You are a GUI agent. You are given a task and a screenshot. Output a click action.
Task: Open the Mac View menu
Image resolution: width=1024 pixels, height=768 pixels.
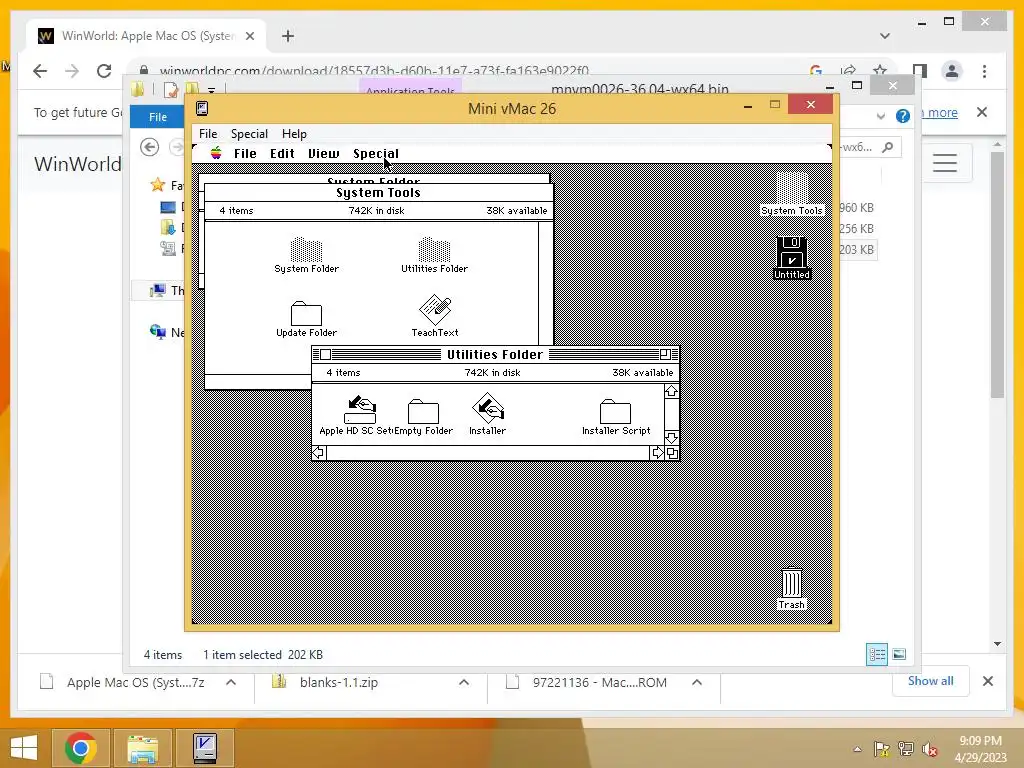323,153
